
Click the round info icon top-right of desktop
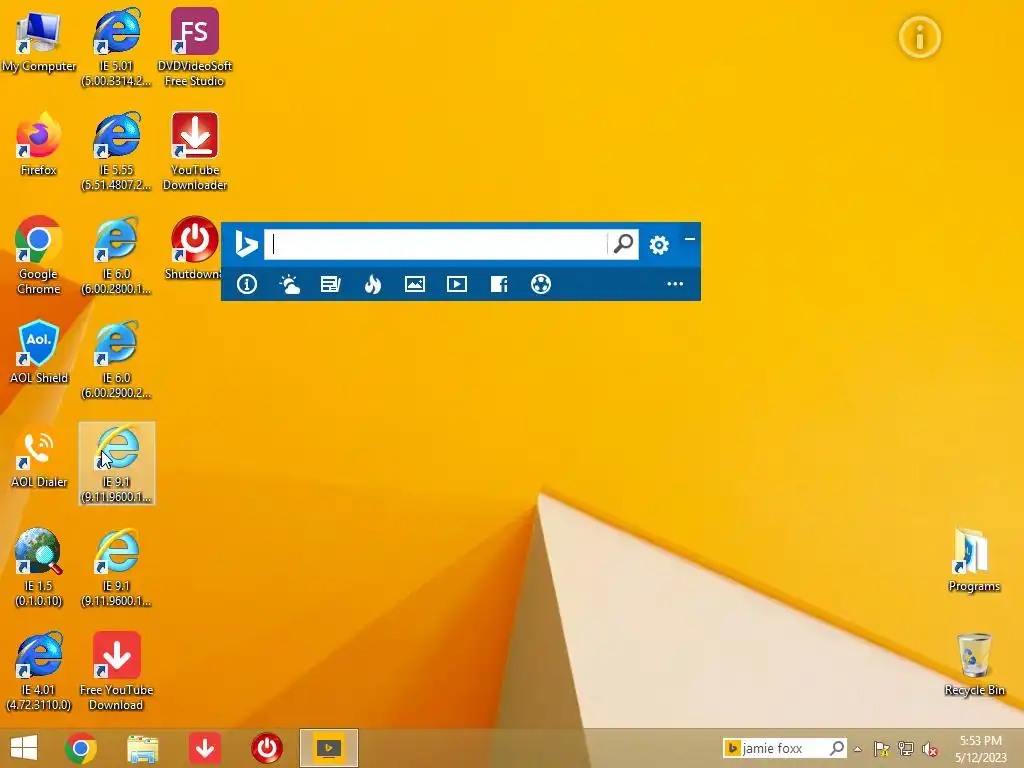[x=920, y=37]
